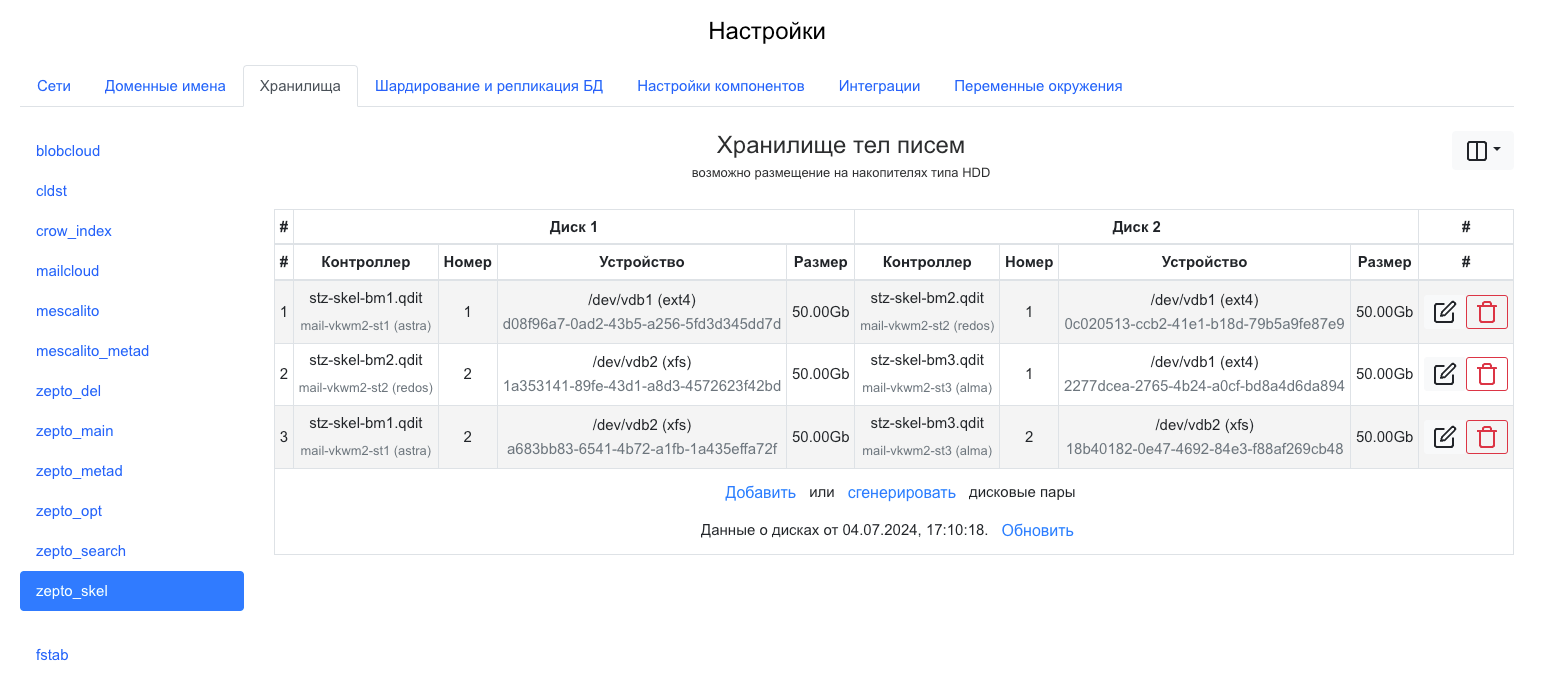This screenshot has height=682, width=1543.
Task: Open the column layout dropdown
Action: coord(1482,151)
